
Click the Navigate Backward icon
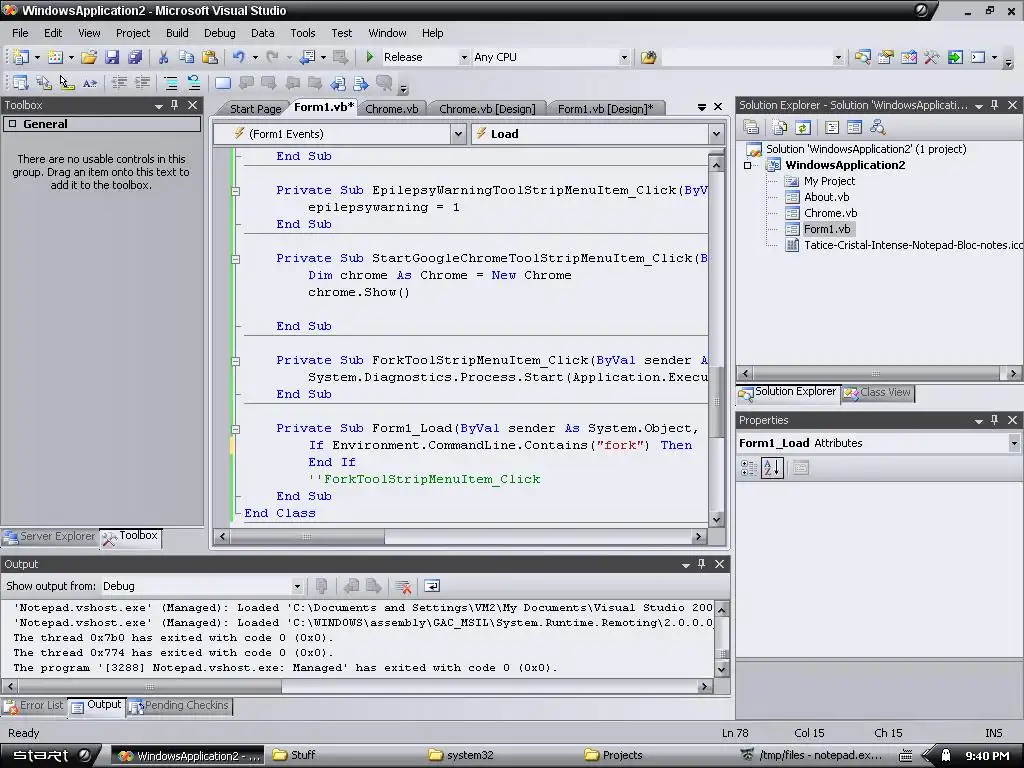(308, 57)
